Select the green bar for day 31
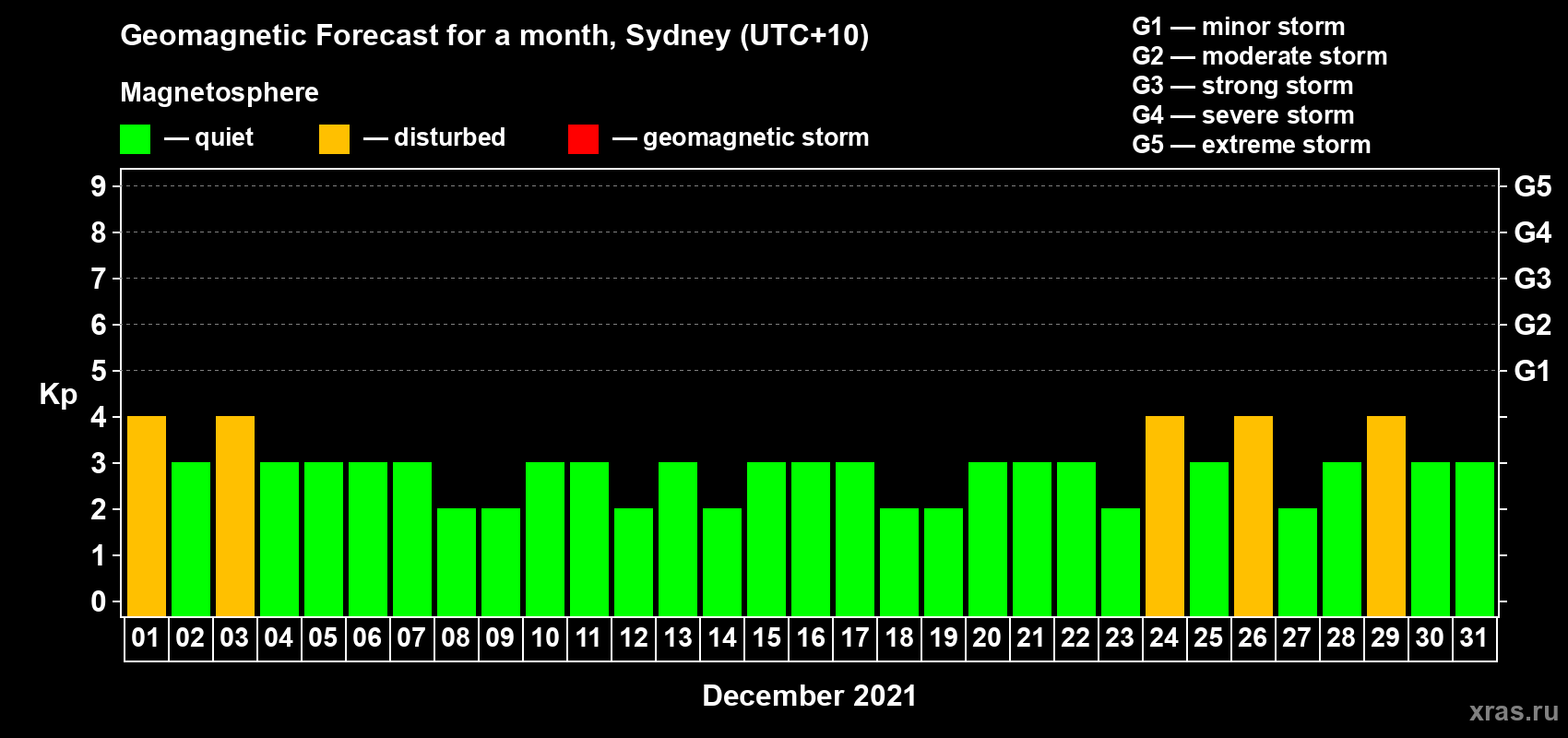Screen dimensions: 1568x738 [1475, 539]
